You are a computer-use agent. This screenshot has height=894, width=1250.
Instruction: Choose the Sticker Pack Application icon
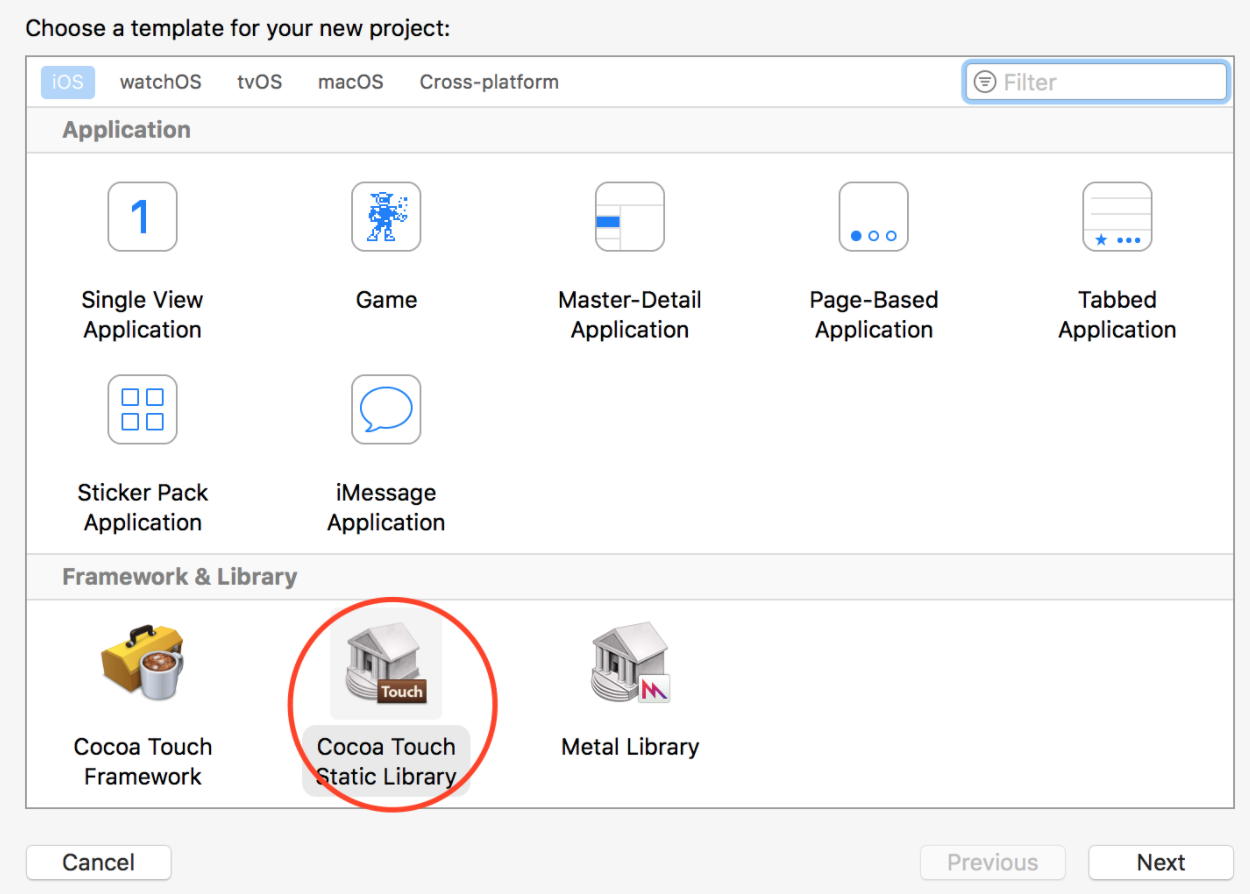(142, 409)
